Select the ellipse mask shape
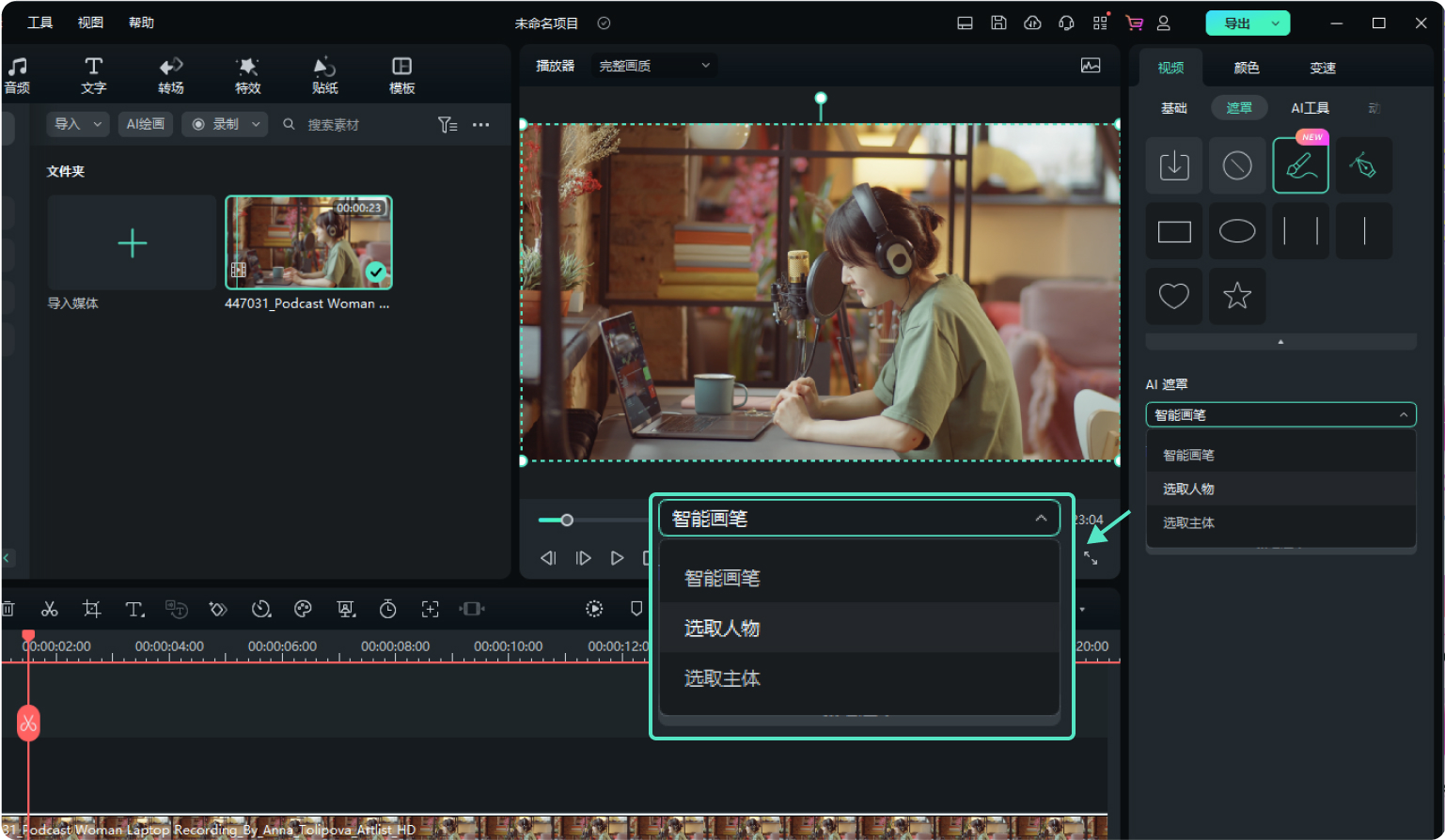The image size is (1445, 840). click(x=1237, y=231)
